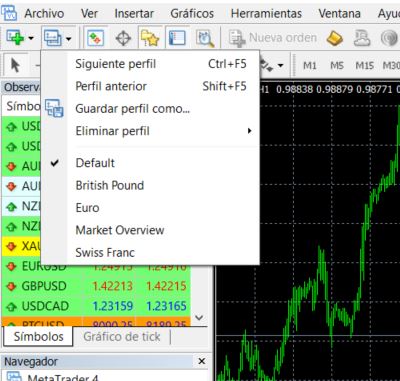
Task: Select M1 timeframe button
Action: click(309, 65)
